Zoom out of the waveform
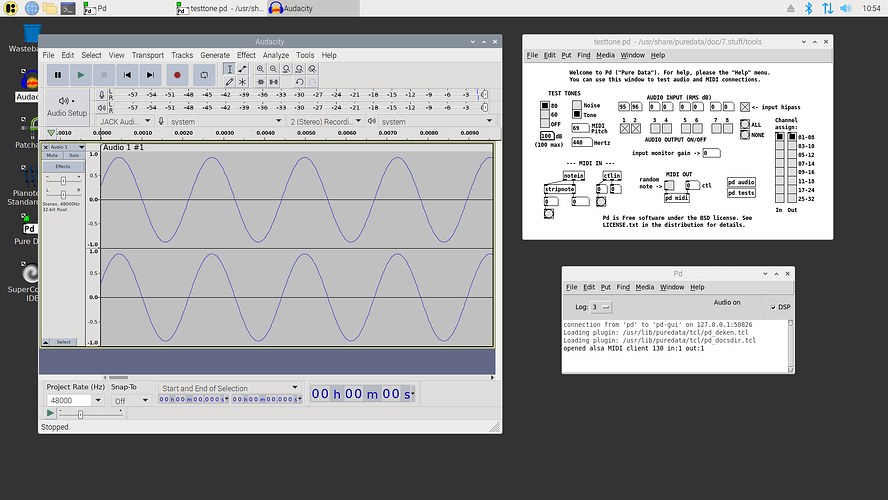The width and height of the screenshot is (888, 500). (273, 69)
